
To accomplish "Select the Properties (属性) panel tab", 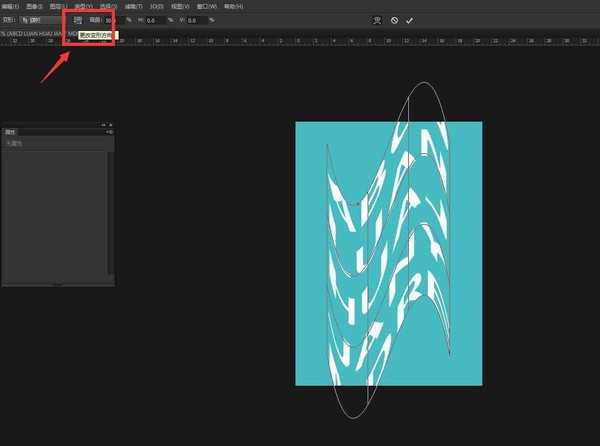I will click(x=12, y=132).
